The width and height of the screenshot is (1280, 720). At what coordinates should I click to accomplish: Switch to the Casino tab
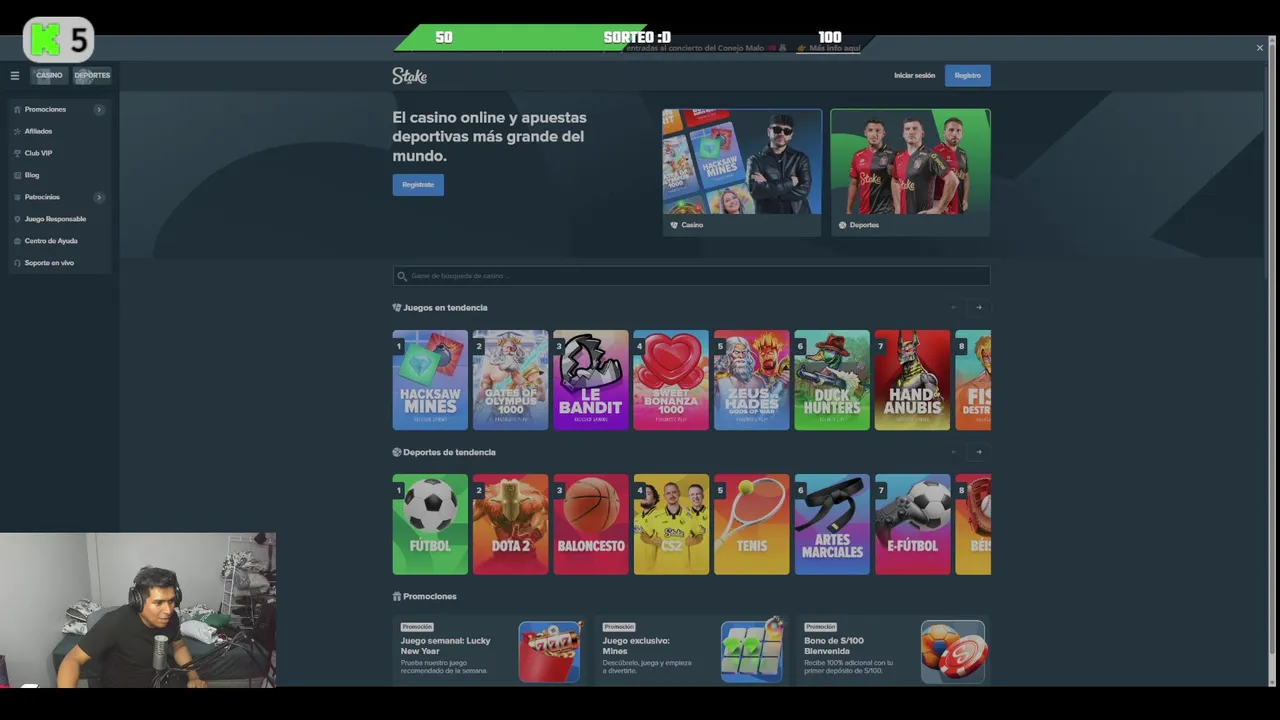click(49, 75)
